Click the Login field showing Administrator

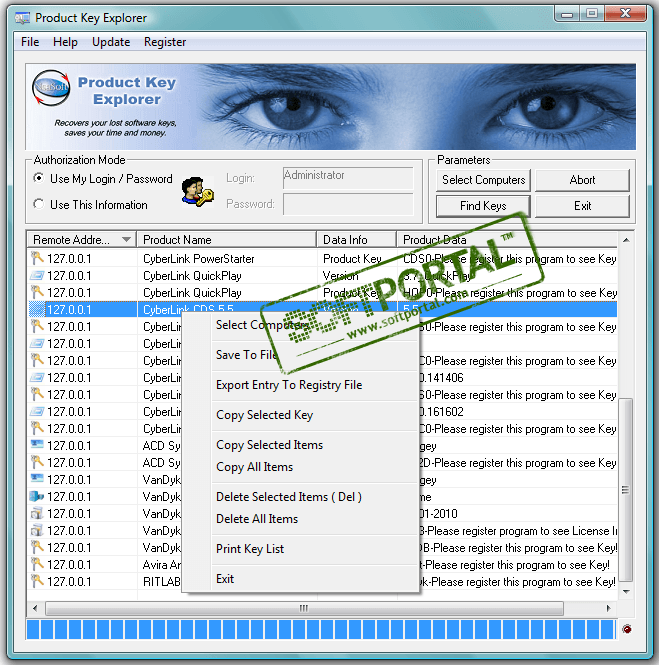[348, 178]
